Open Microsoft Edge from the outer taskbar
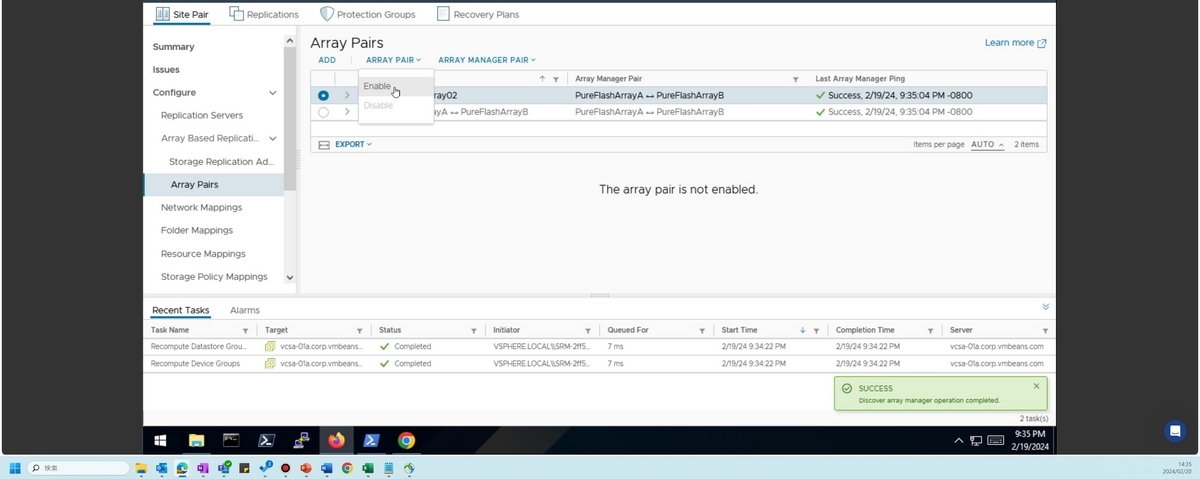The image size is (1200, 479). coord(182,468)
